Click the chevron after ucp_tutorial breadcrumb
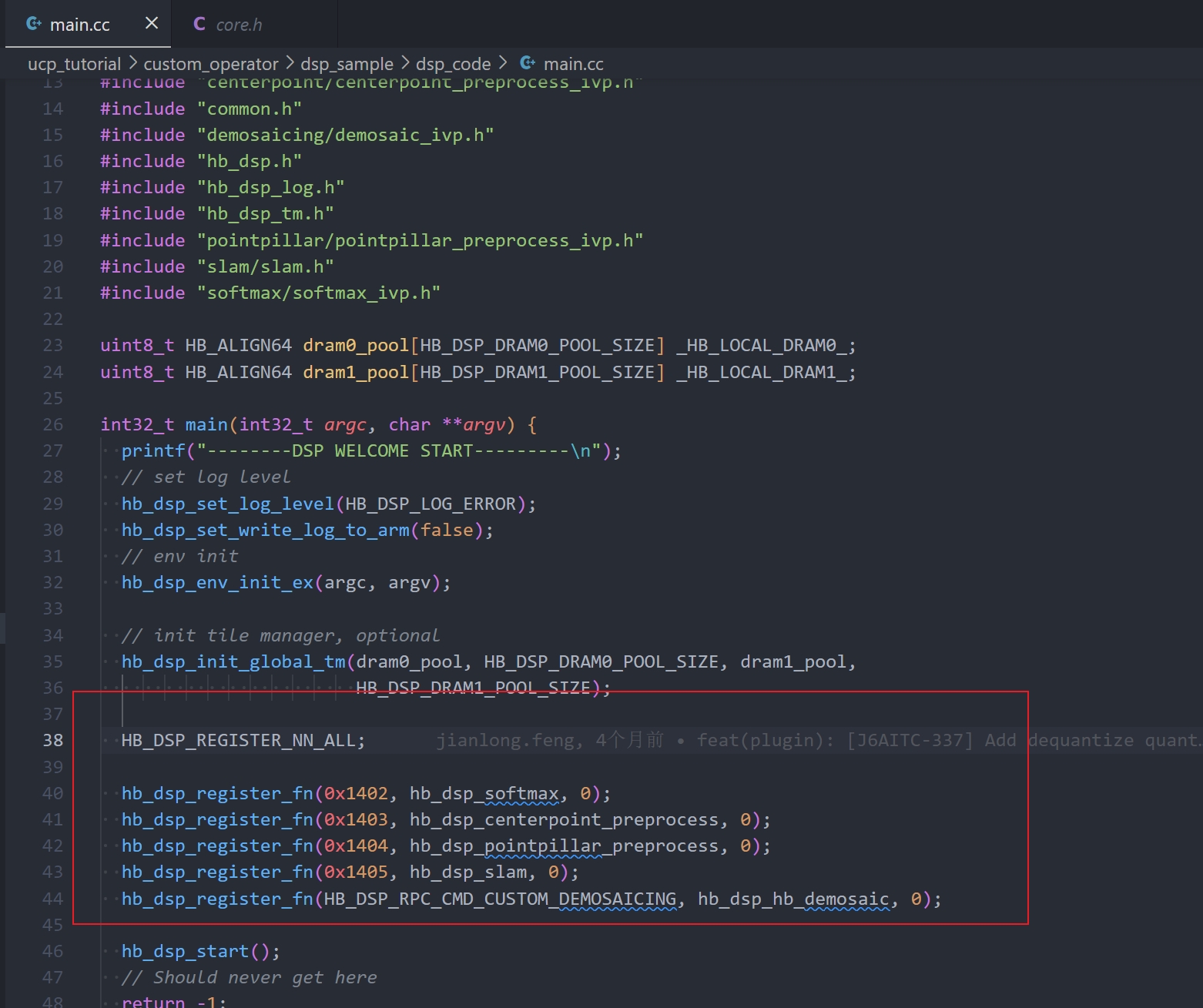 click(x=132, y=63)
